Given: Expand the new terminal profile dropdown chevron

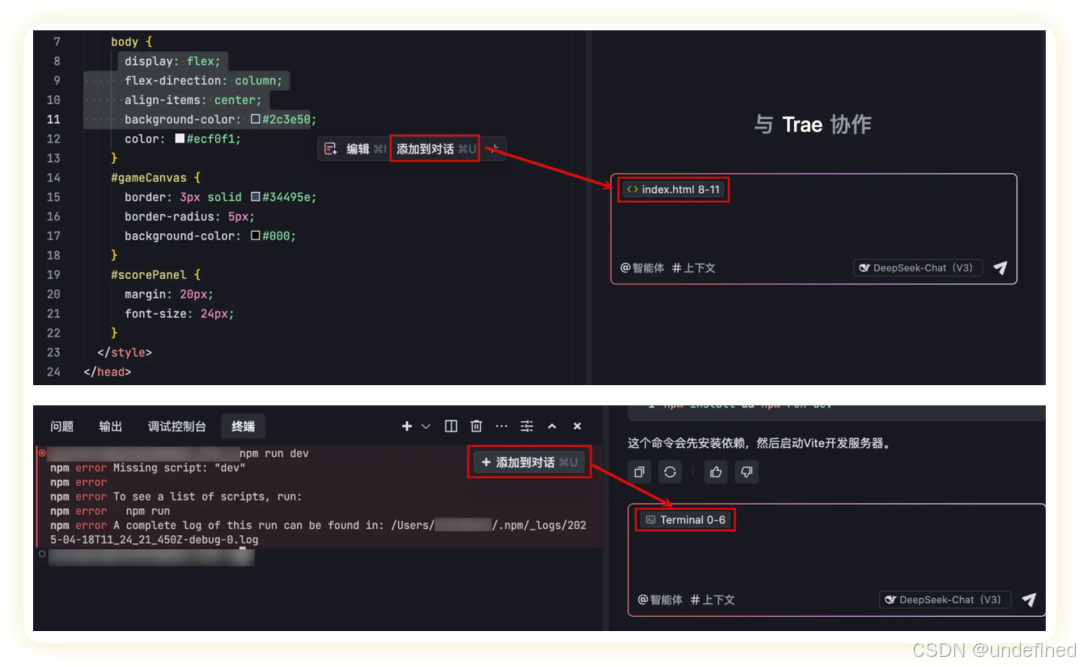Looking at the screenshot, I should click(x=426, y=427).
